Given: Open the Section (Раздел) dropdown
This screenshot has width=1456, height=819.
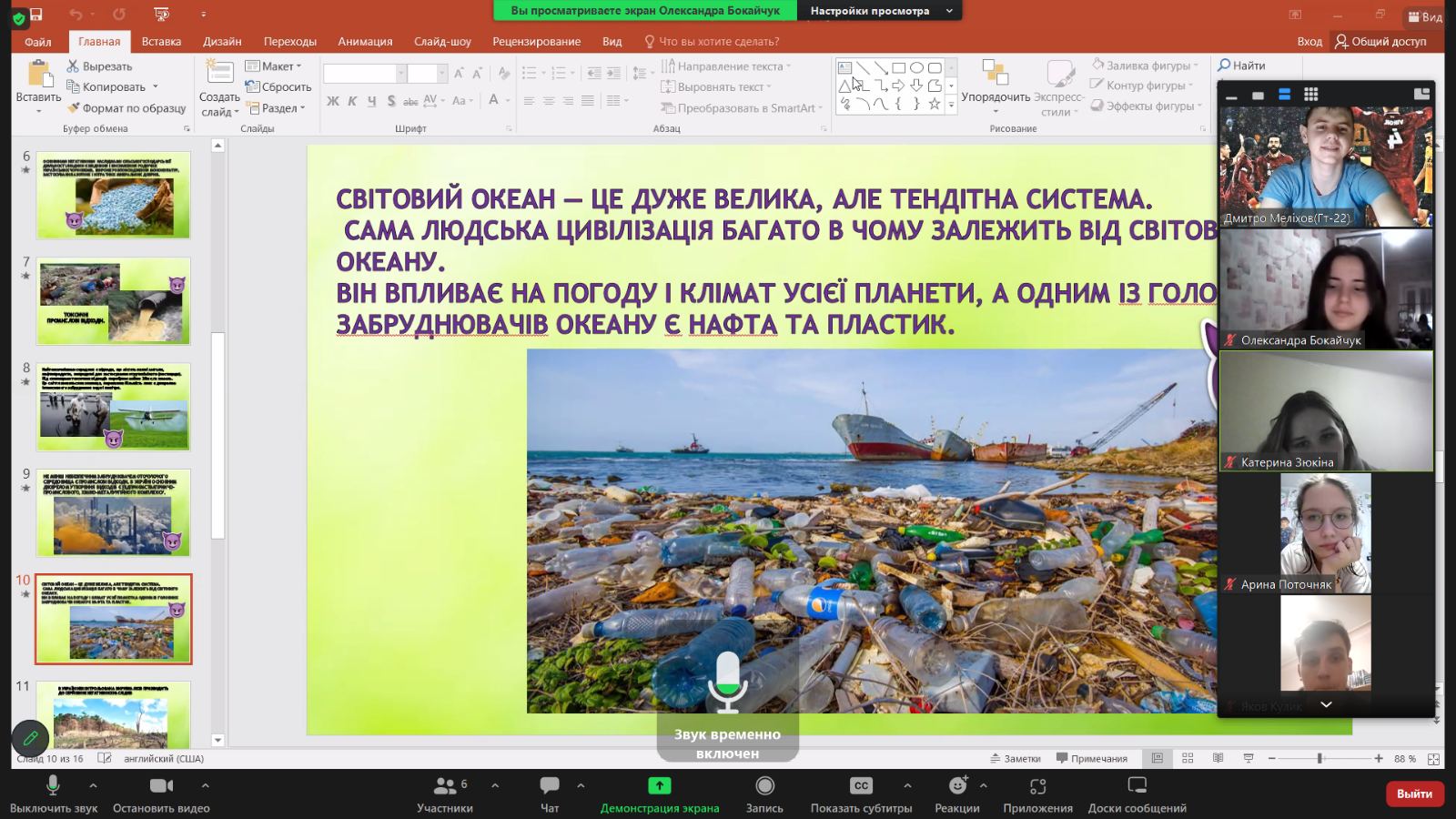Looking at the screenshot, I should pos(275,107).
